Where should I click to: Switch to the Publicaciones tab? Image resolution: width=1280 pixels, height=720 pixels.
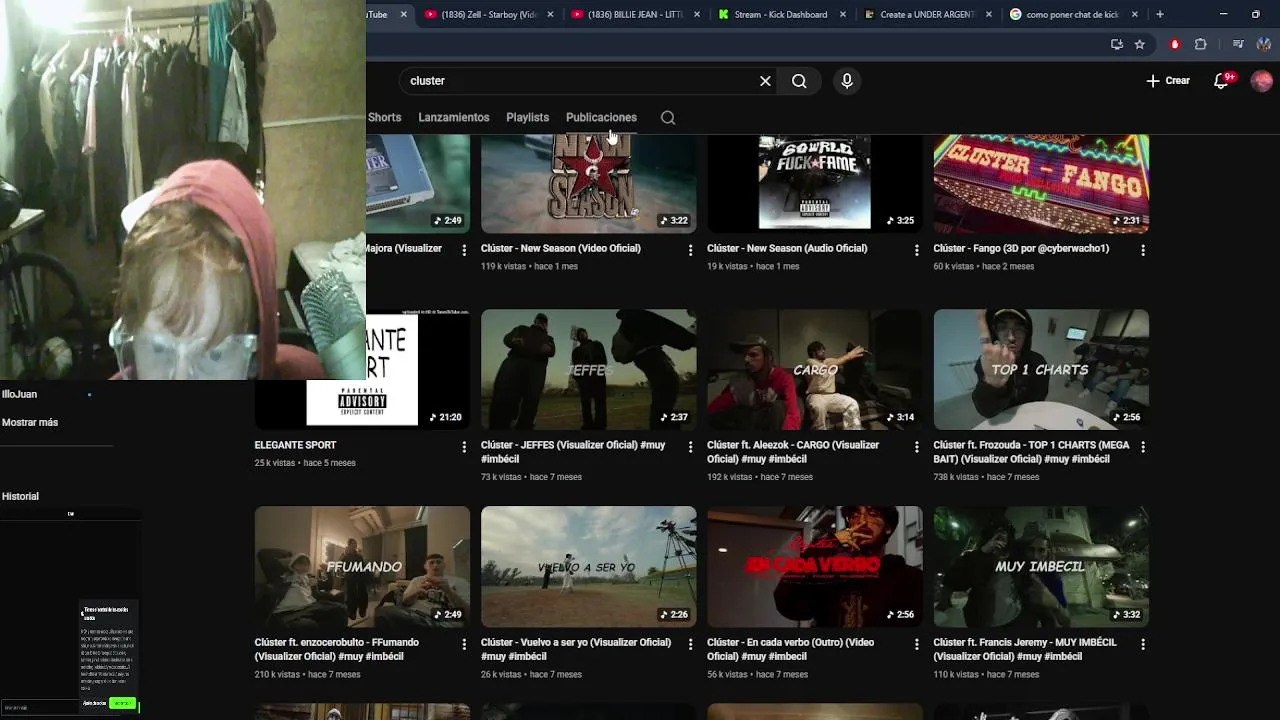[x=601, y=117]
